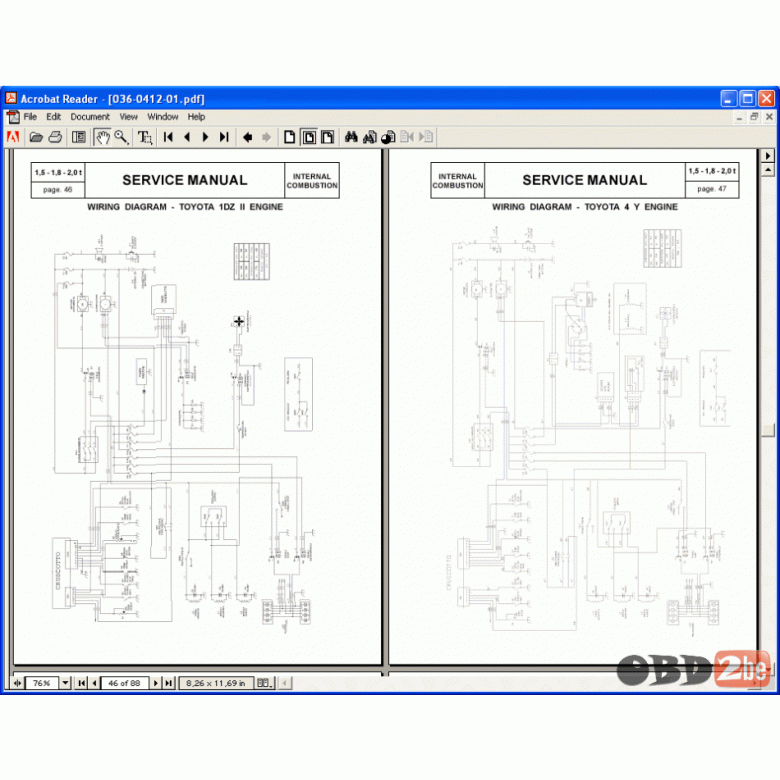Set Actual Size page view

coord(290,137)
